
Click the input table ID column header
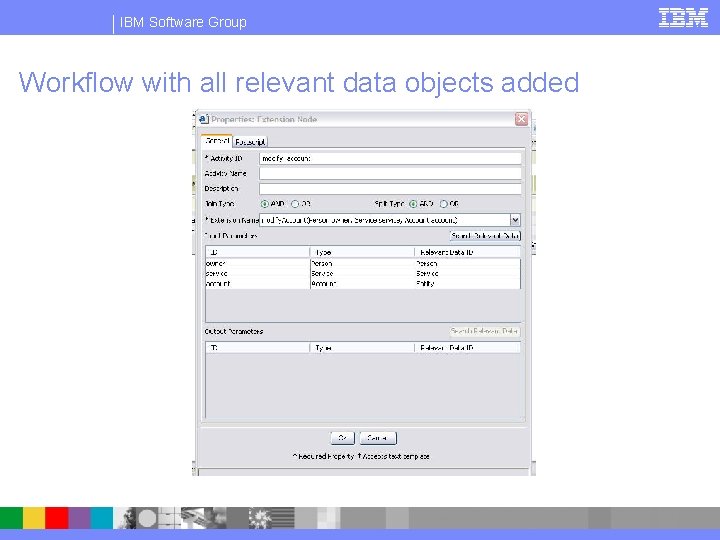pyautogui.click(x=258, y=252)
